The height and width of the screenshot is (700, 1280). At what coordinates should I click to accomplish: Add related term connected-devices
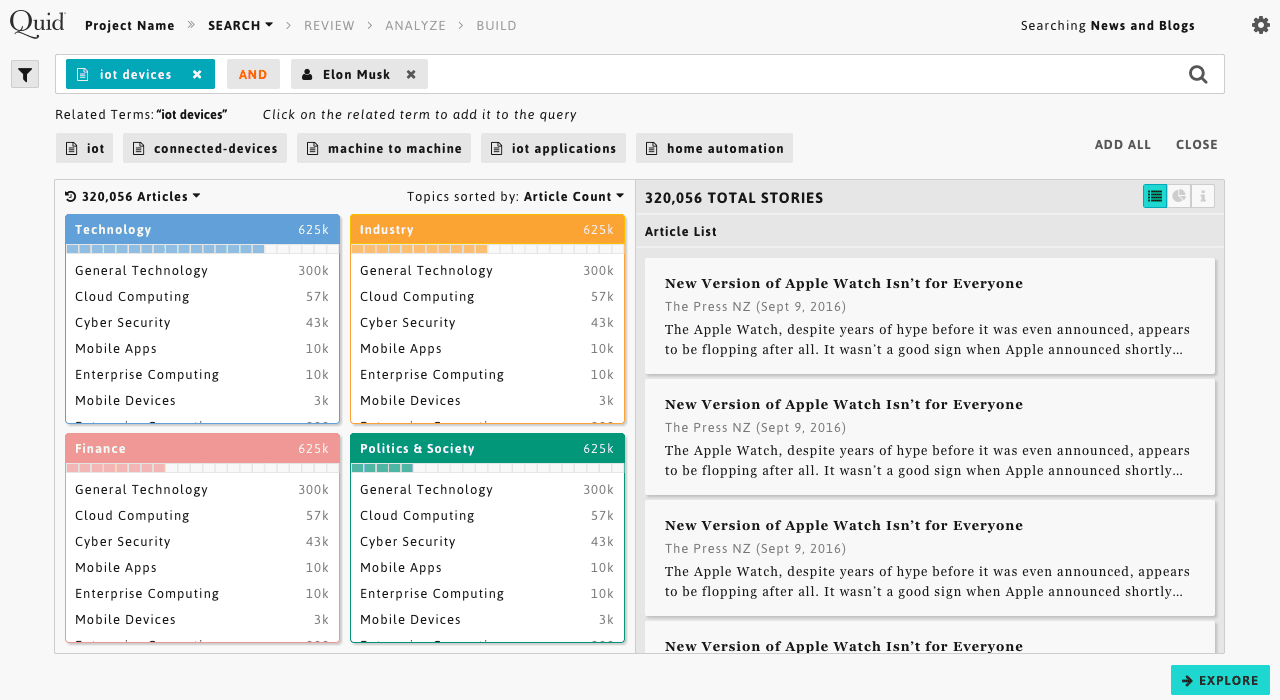(205, 148)
